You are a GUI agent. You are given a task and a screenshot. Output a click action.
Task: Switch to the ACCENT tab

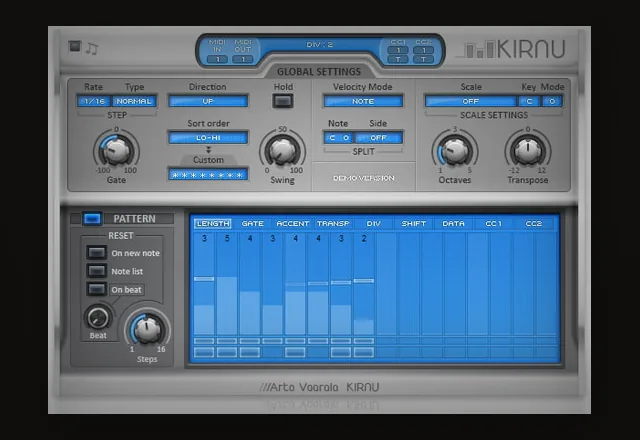pyautogui.click(x=292, y=224)
